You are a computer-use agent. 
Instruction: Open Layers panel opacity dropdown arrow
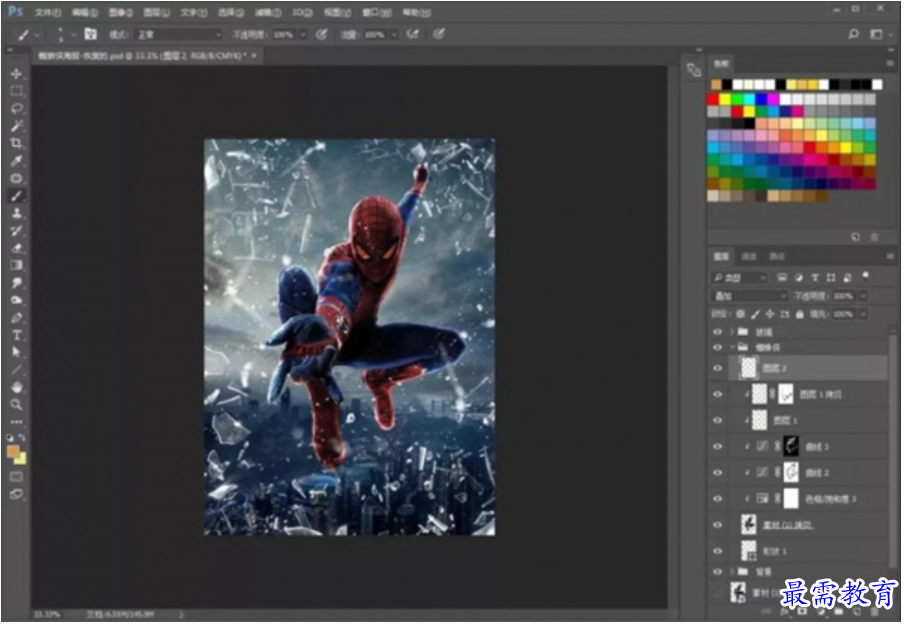(863, 296)
